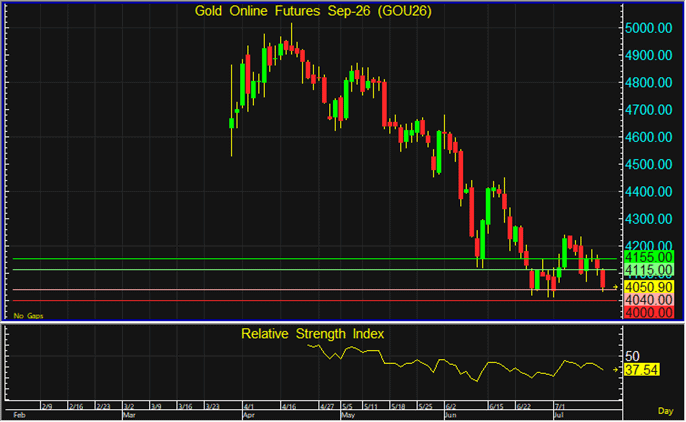Select the 5000.00 price axis label
686x422 pixels.
pos(648,28)
